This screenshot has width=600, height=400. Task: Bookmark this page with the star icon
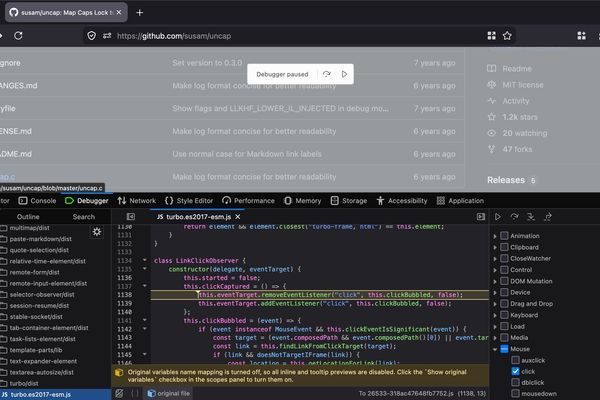click(x=507, y=36)
